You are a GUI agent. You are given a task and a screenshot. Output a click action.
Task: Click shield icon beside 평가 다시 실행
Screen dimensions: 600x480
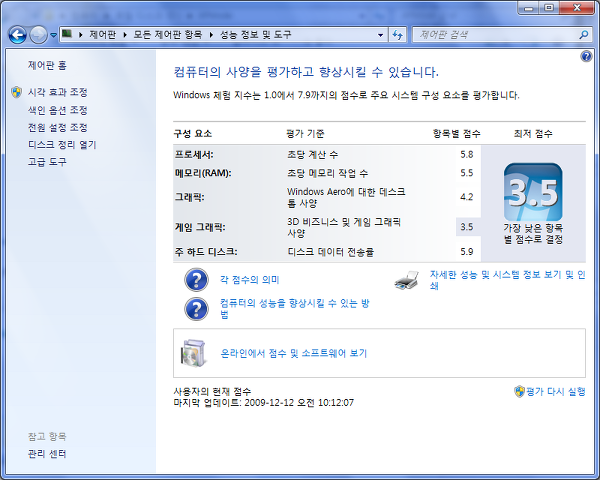[x=519, y=391]
